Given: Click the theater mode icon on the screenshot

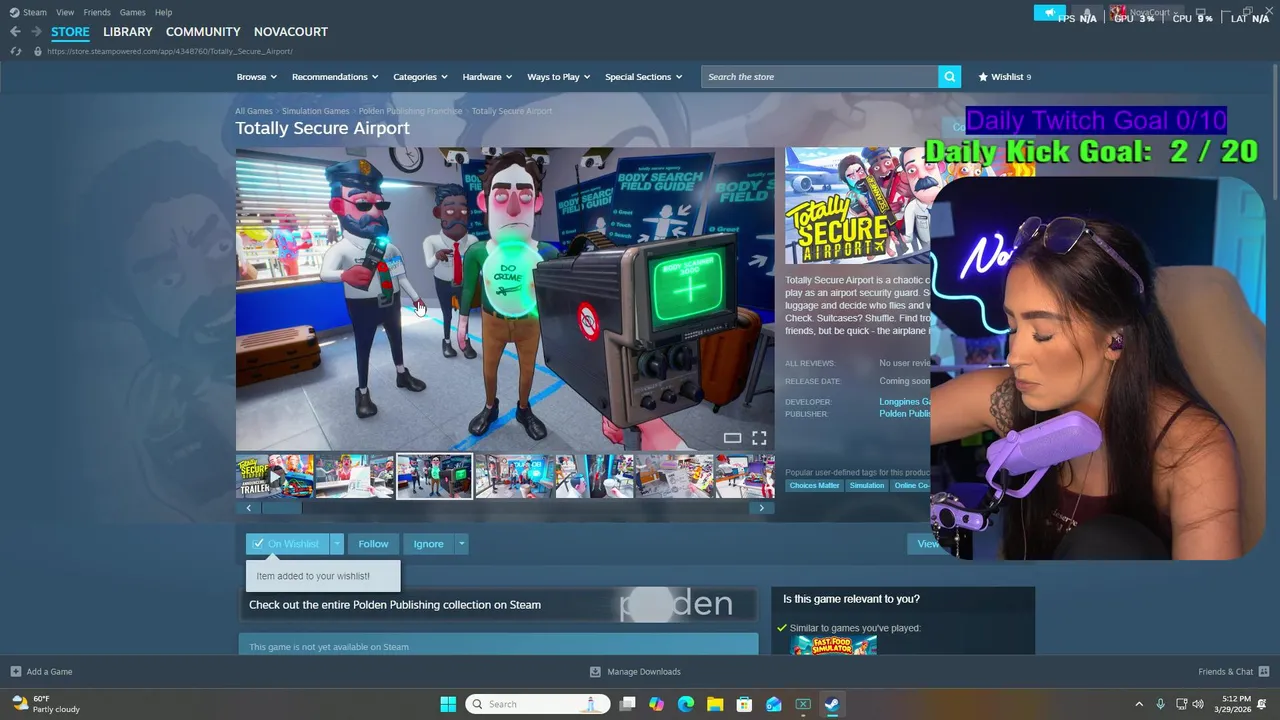Looking at the screenshot, I should tap(732, 438).
